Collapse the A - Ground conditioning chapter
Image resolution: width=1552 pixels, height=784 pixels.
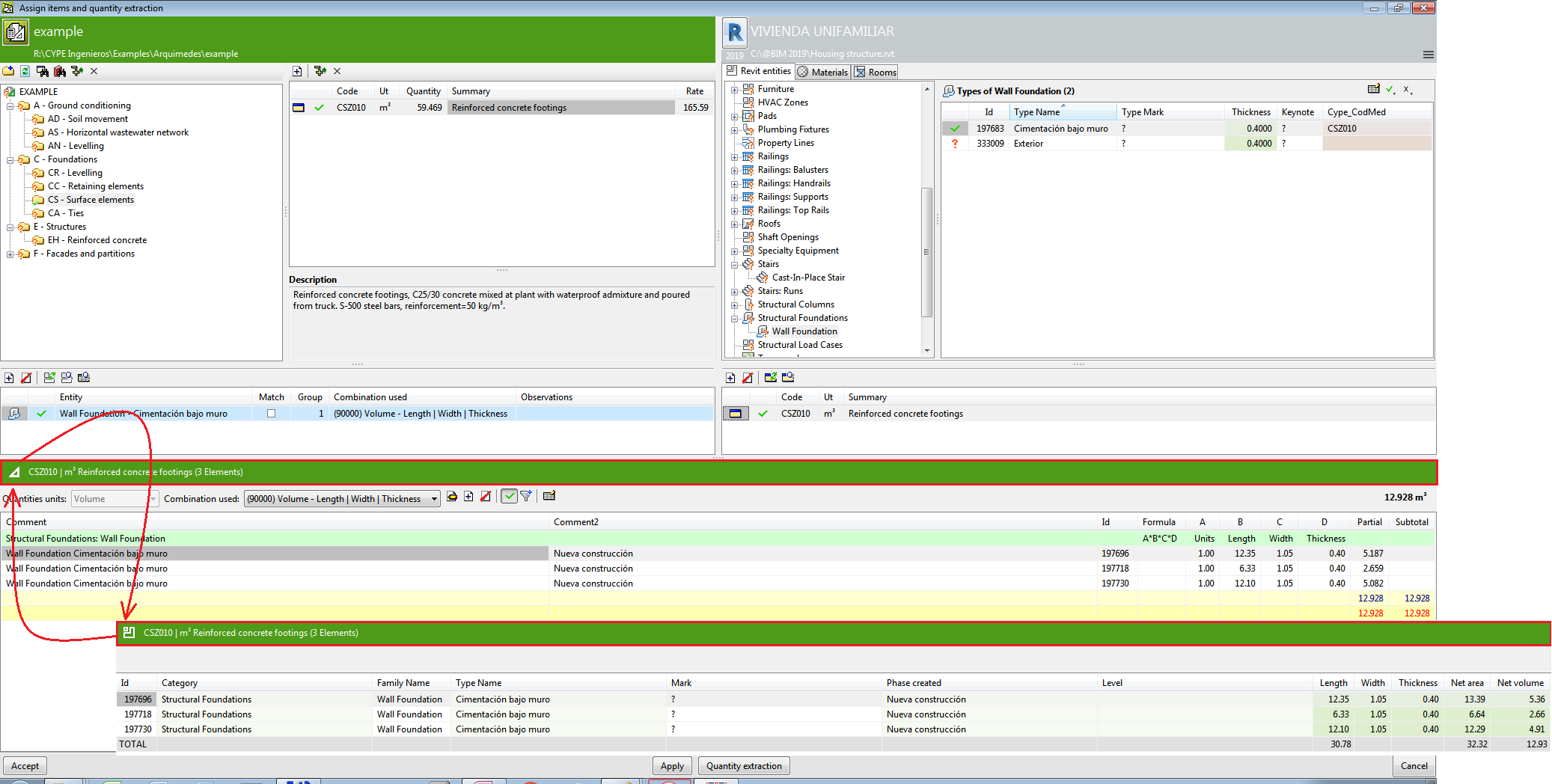pyautogui.click(x=10, y=106)
